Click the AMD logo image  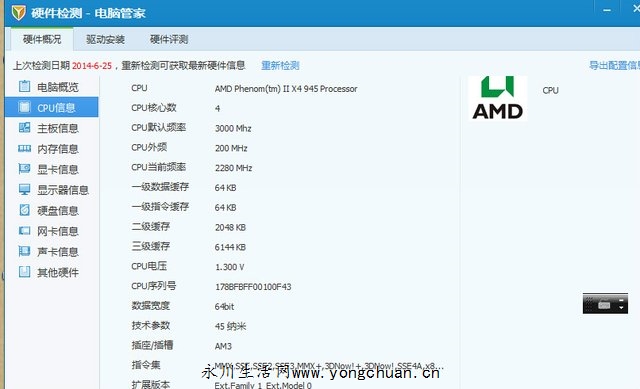[x=497, y=98]
